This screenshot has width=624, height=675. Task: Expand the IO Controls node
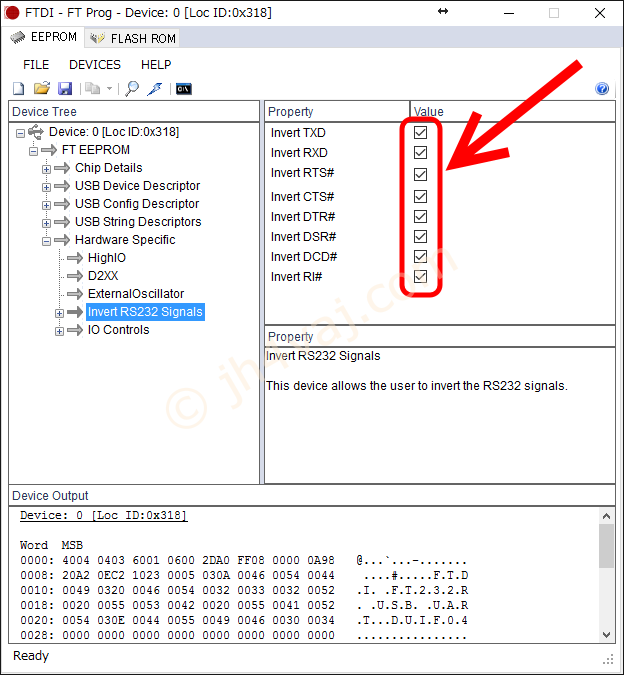click(59, 331)
